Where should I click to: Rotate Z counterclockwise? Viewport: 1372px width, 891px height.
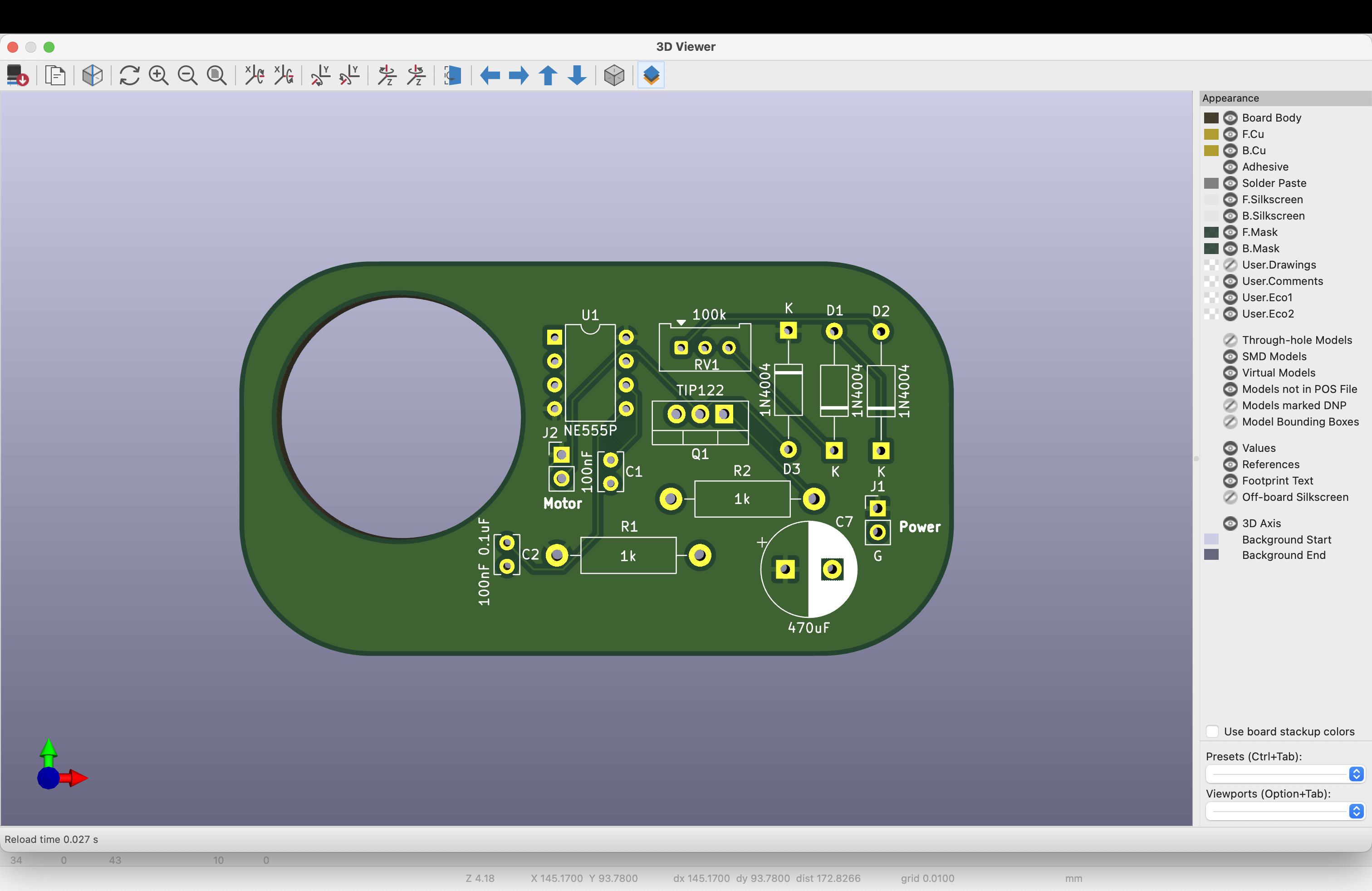[x=416, y=75]
